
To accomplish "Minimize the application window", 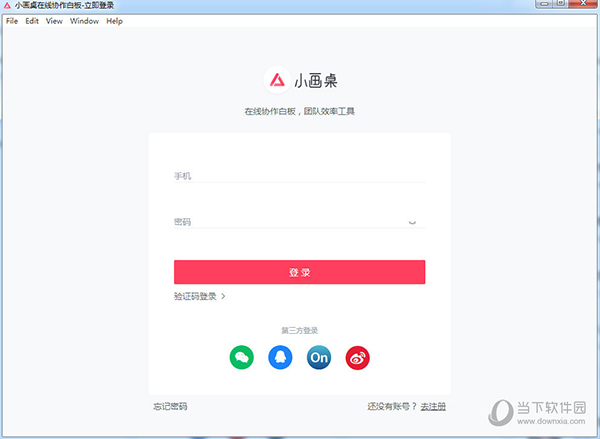I will click(x=543, y=3).
